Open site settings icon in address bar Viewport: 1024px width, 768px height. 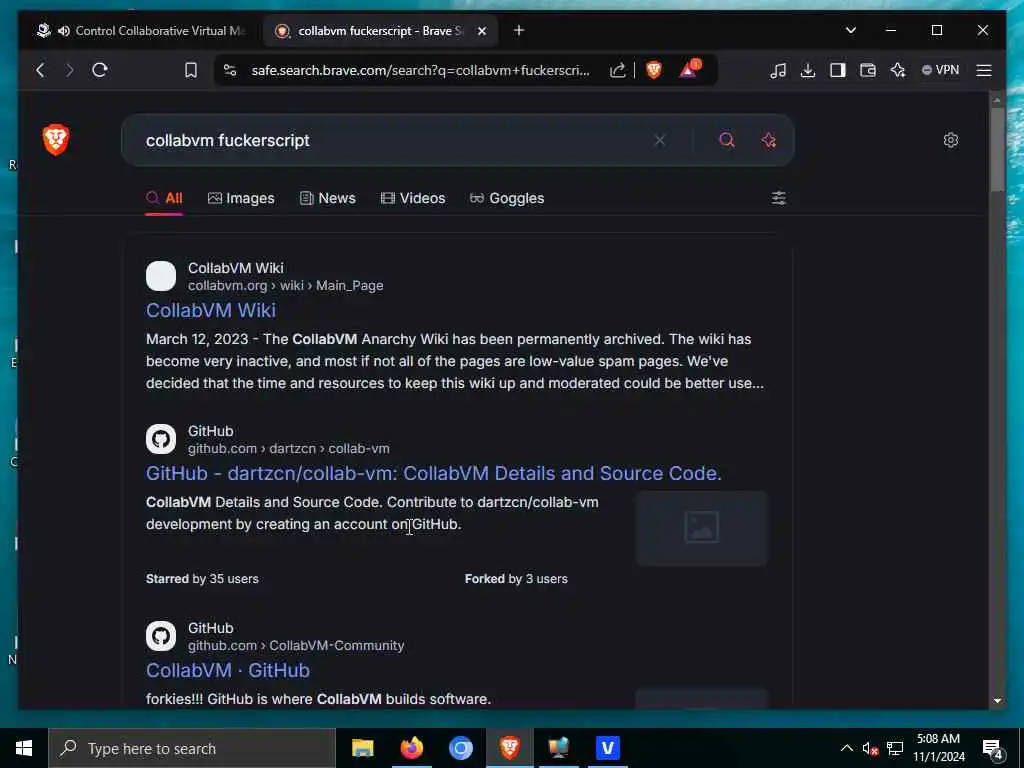[230, 70]
